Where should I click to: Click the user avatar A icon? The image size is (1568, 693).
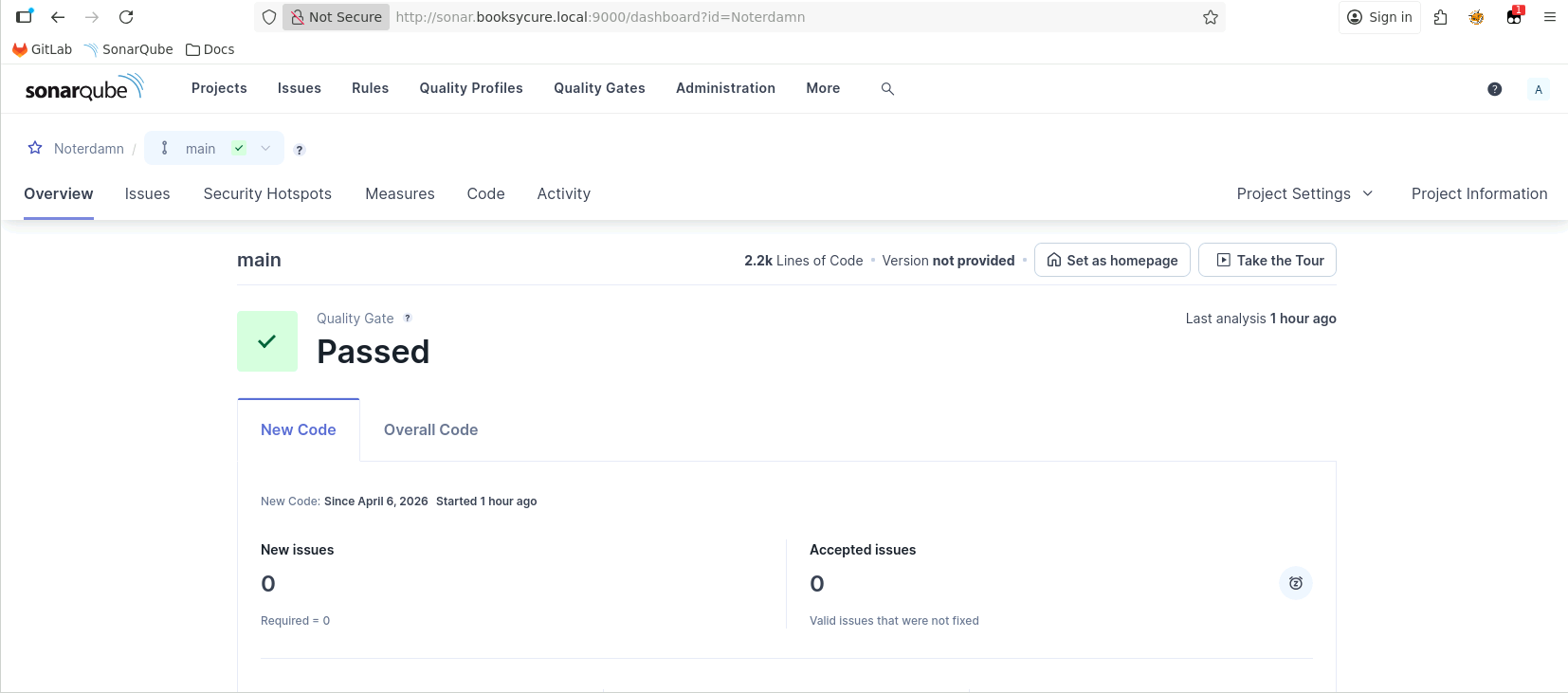click(1538, 89)
